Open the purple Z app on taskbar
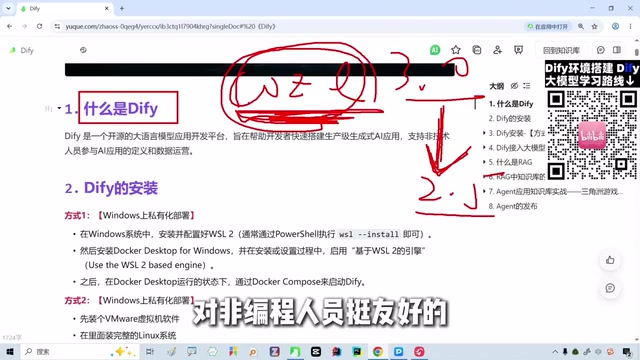 tap(275, 351)
